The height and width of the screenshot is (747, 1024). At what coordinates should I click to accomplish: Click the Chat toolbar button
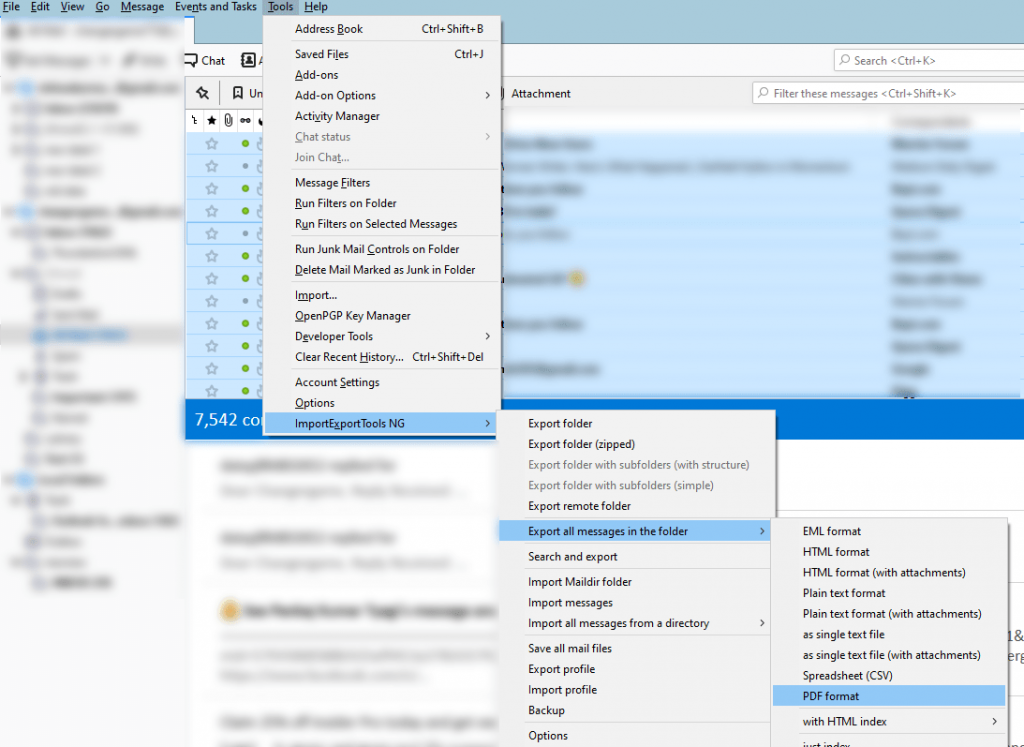205,61
